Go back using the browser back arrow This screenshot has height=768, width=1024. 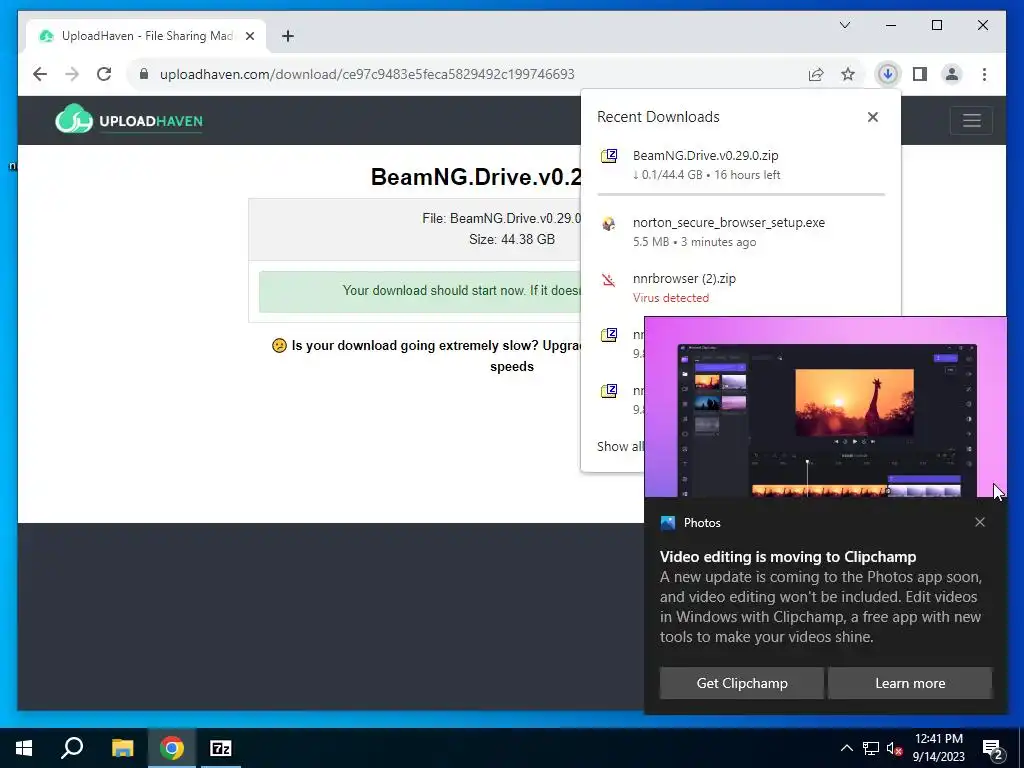pyautogui.click(x=40, y=74)
